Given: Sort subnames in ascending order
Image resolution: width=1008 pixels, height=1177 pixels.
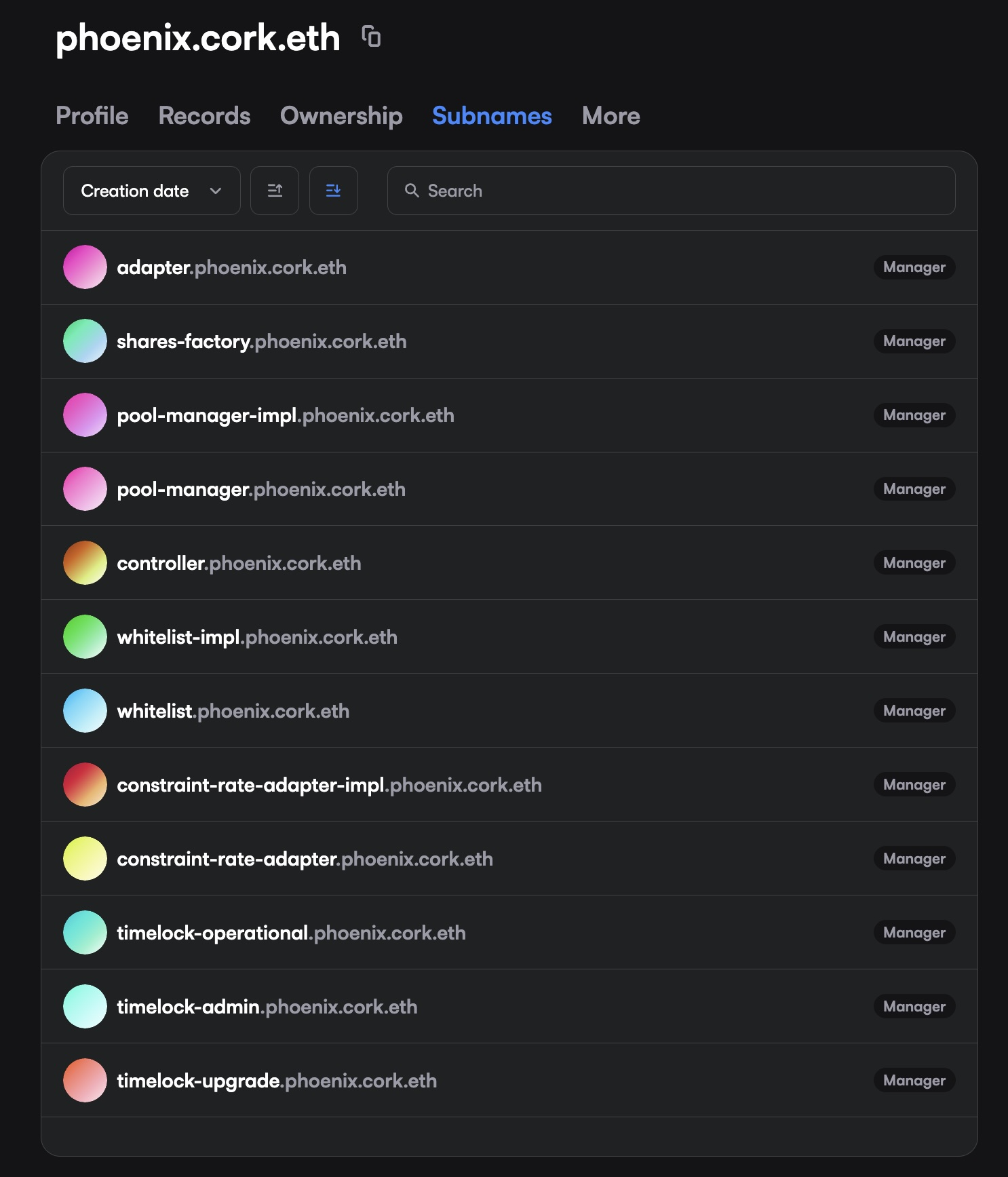Looking at the screenshot, I should pyautogui.click(x=275, y=191).
